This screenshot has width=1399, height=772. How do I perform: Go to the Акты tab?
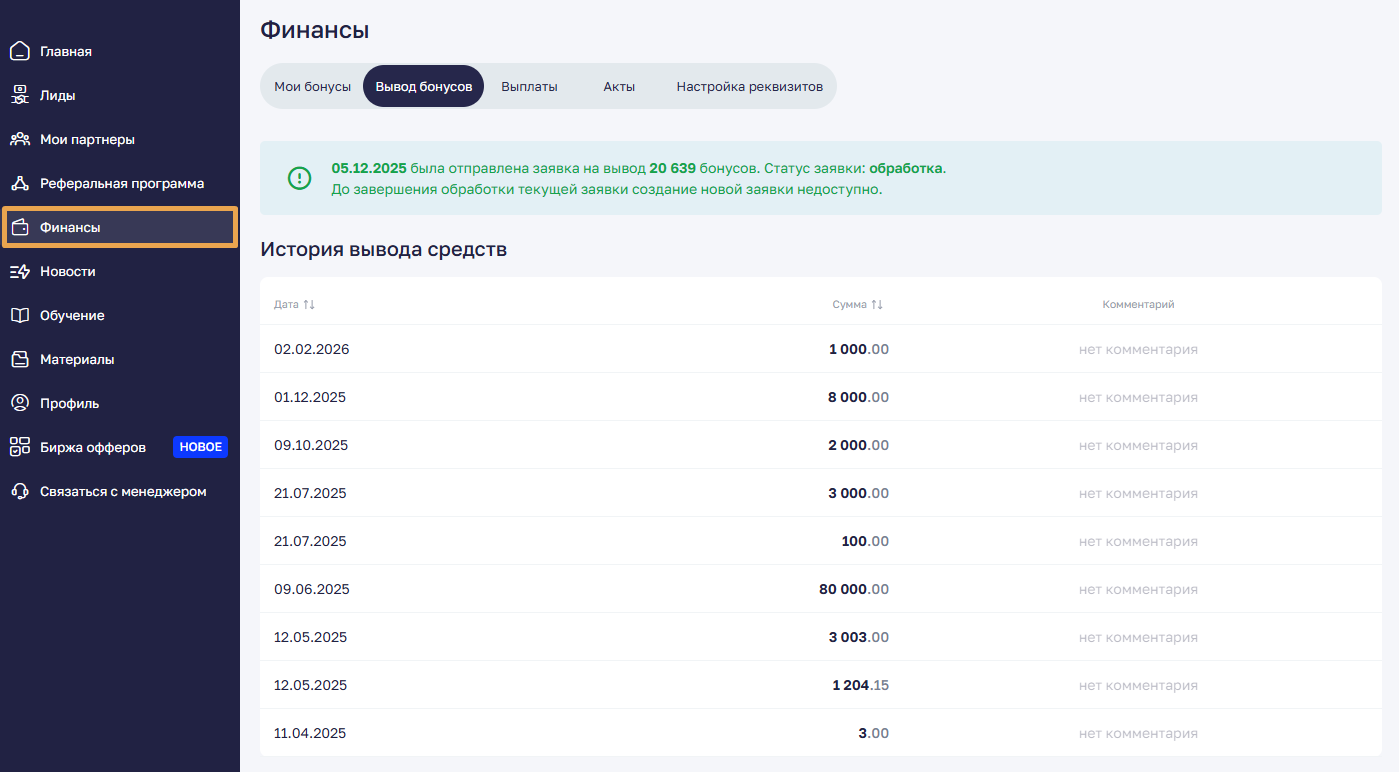pyautogui.click(x=619, y=87)
